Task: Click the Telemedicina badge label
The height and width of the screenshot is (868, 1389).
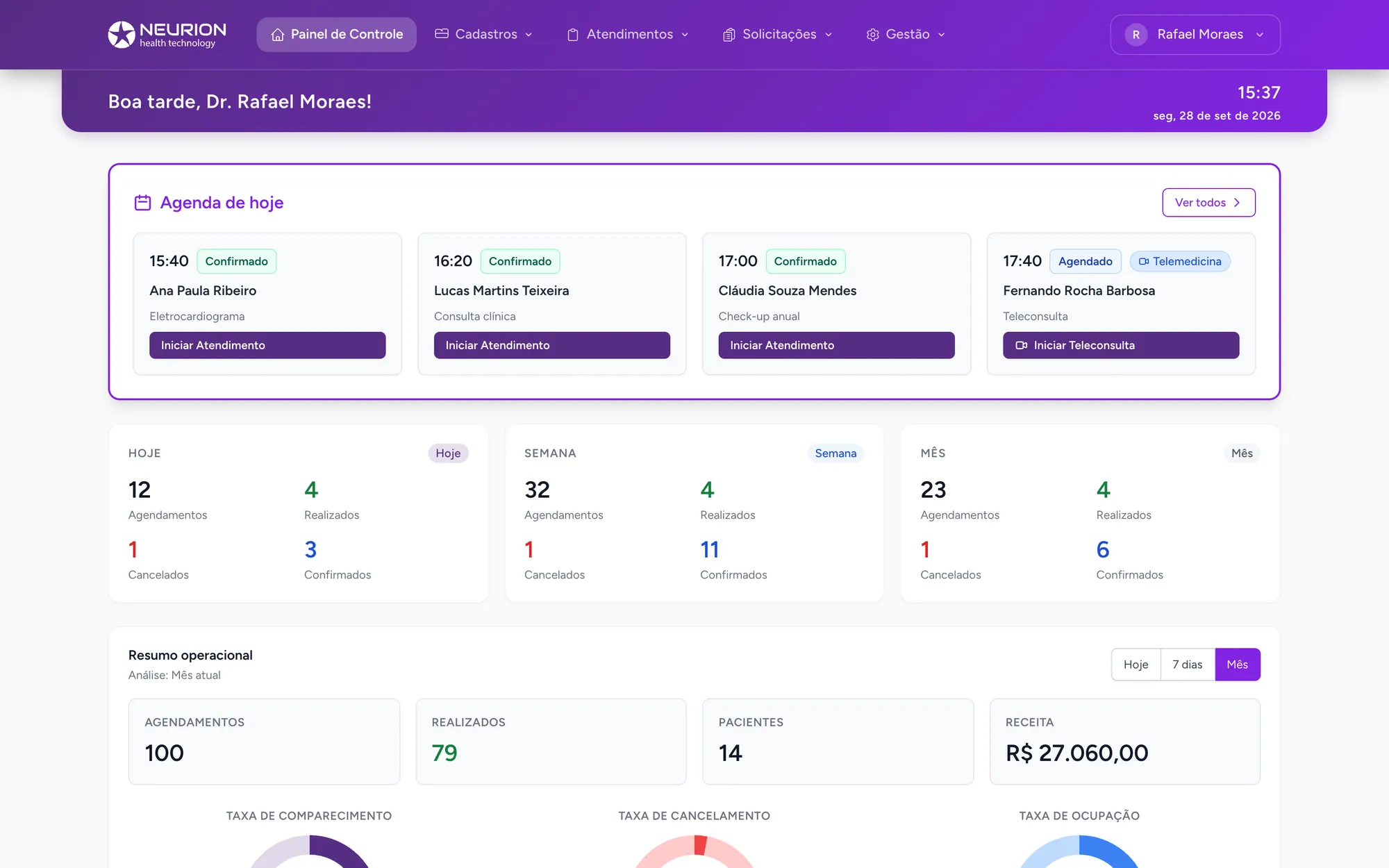Action: (x=1187, y=262)
